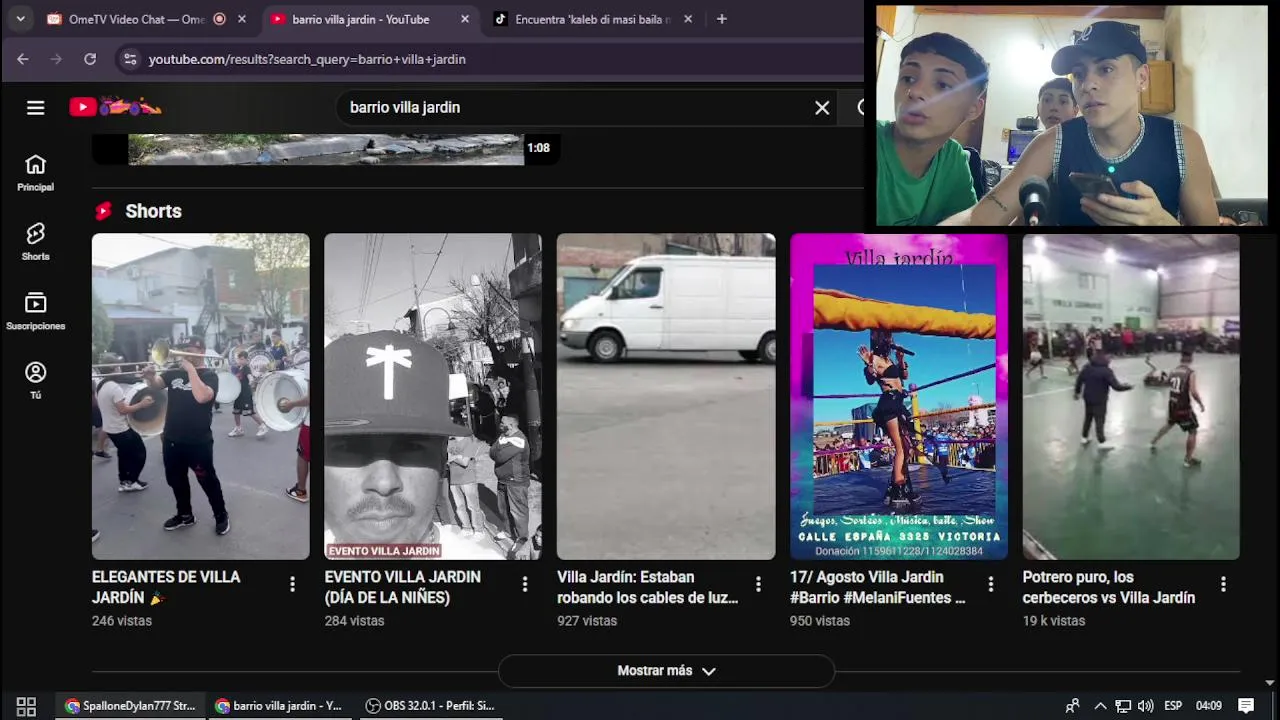Open Suscripciones in the sidebar
Viewport: 1280px width, 720px height.
(36, 312)
